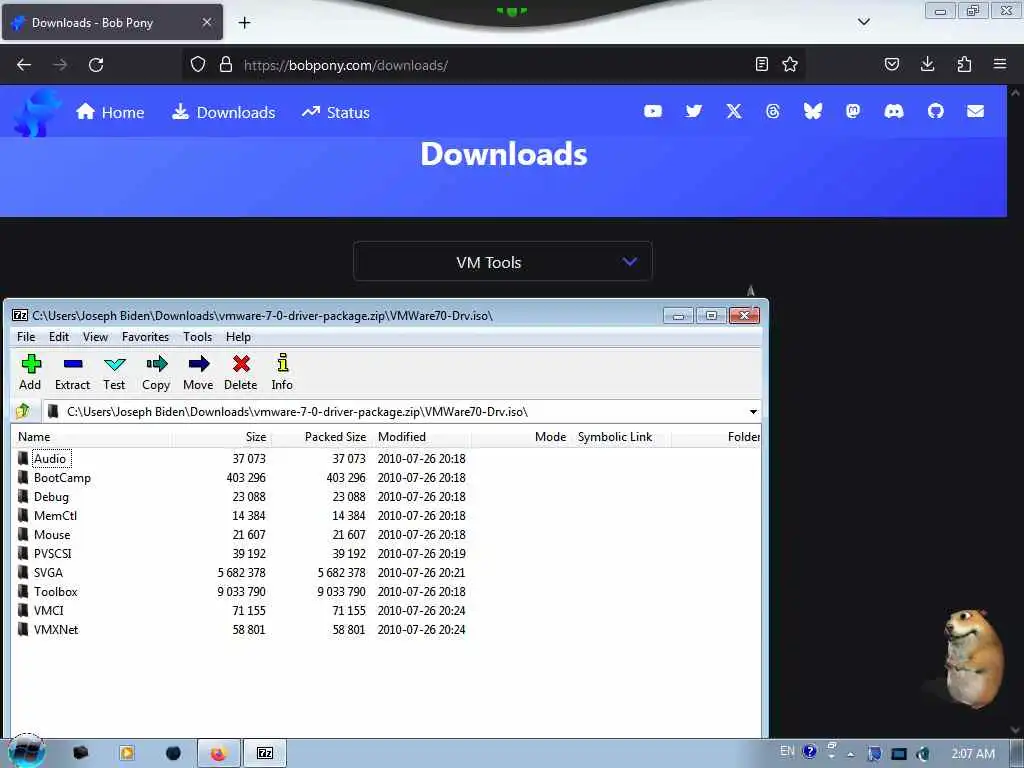Click the Move toolbar button
This screenshot has height=768, width=1024.
point(198,372)
